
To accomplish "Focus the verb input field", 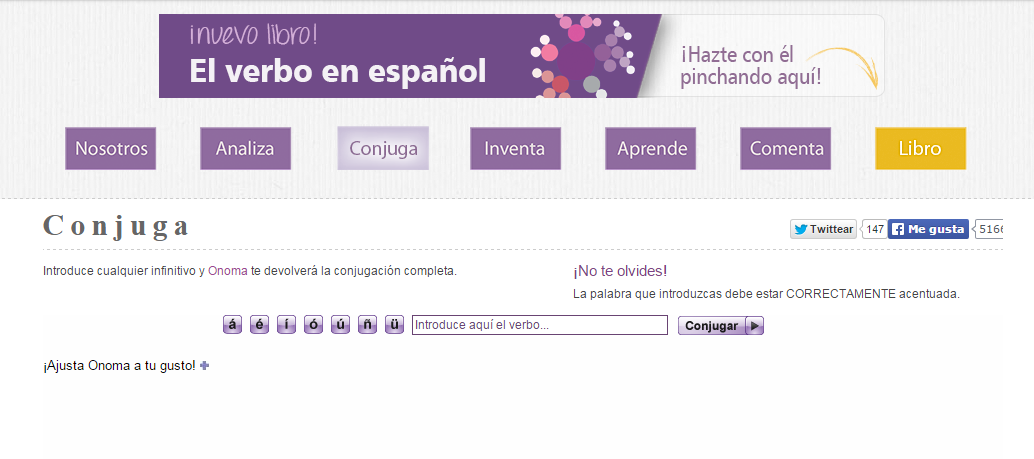I will pyautogui.click(x=540, y=325).
